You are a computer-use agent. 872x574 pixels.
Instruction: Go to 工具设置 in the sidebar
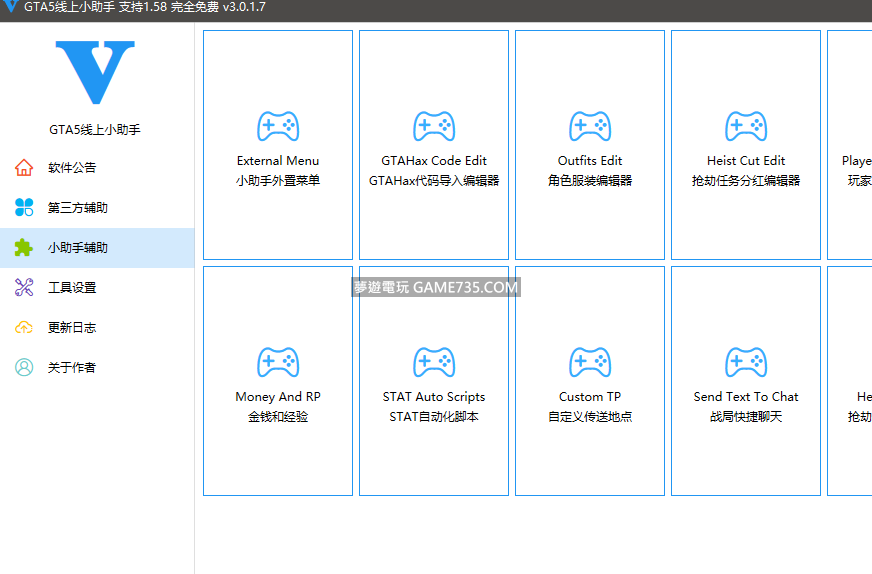click(x=72, y=288)
